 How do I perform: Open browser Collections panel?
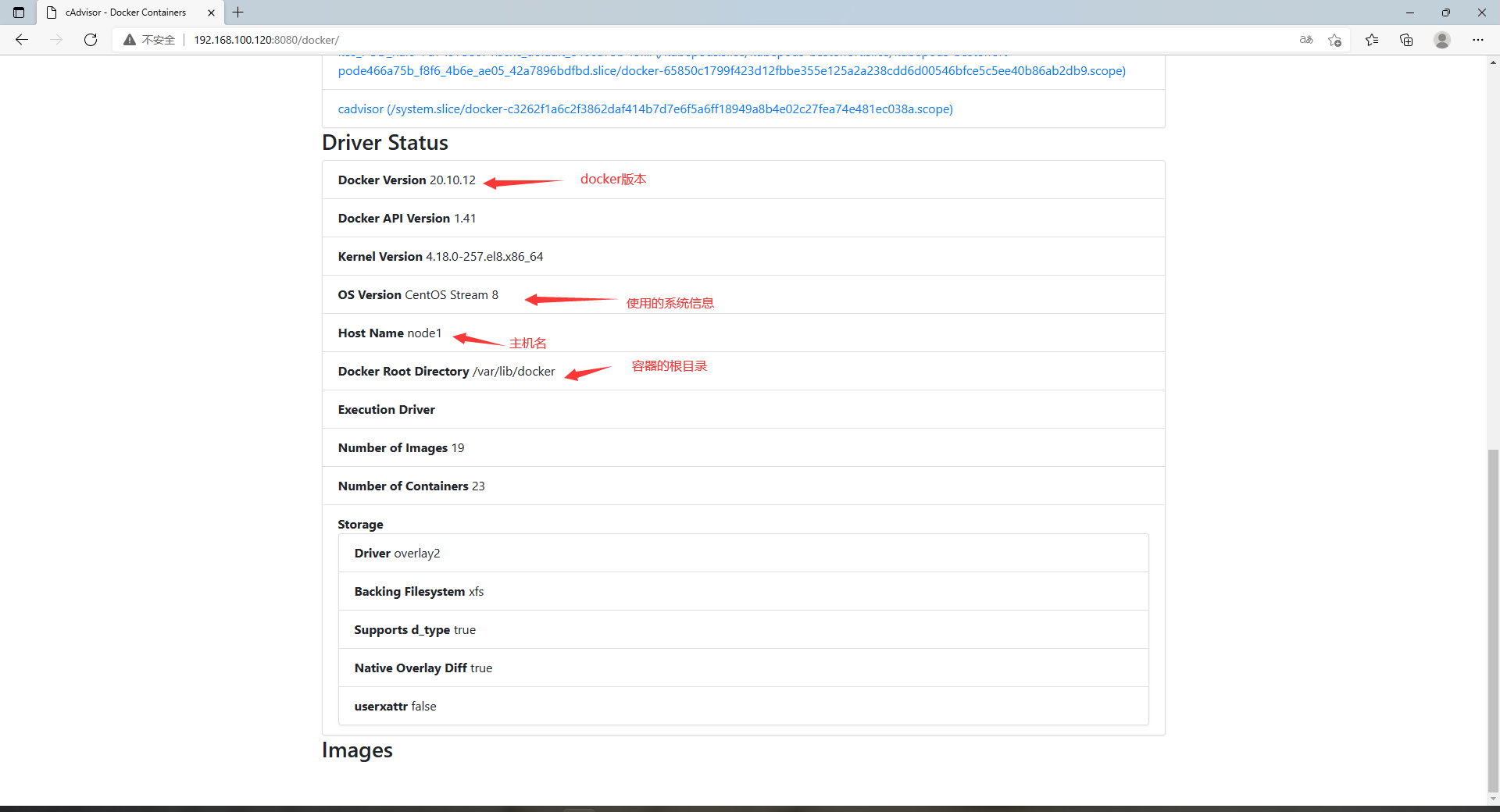[x=1406, y=40]
